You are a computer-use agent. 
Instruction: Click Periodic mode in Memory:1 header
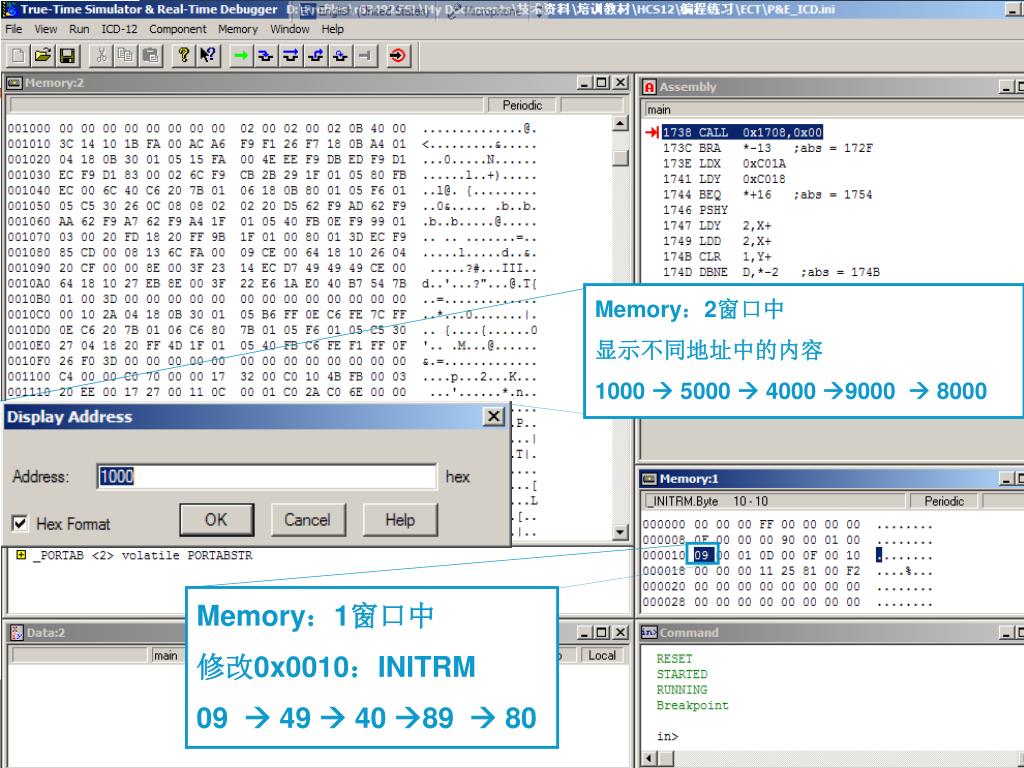[x=944, y=501]
